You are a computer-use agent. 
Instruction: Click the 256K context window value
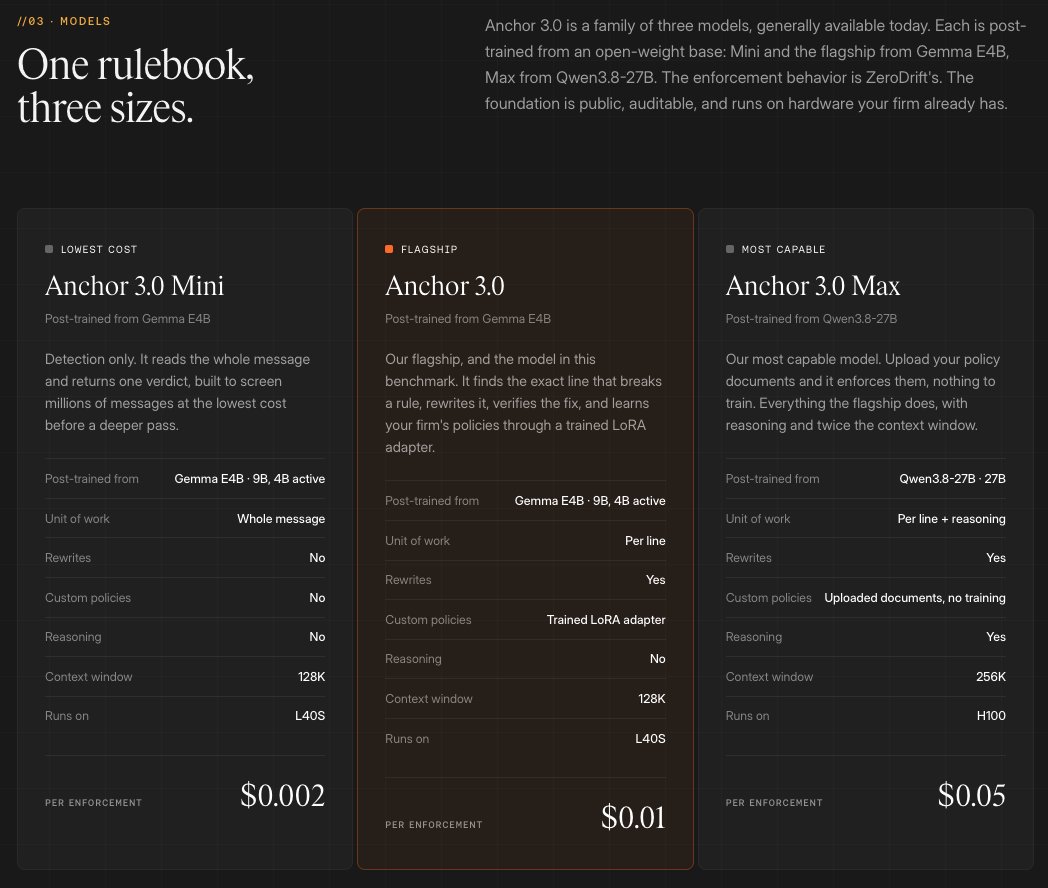point(991,677)
